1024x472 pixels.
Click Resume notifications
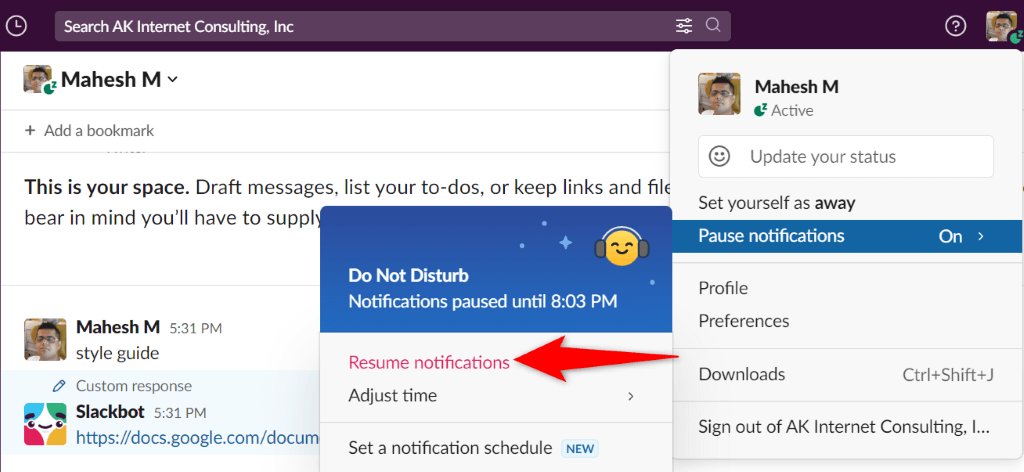[429, 362]
